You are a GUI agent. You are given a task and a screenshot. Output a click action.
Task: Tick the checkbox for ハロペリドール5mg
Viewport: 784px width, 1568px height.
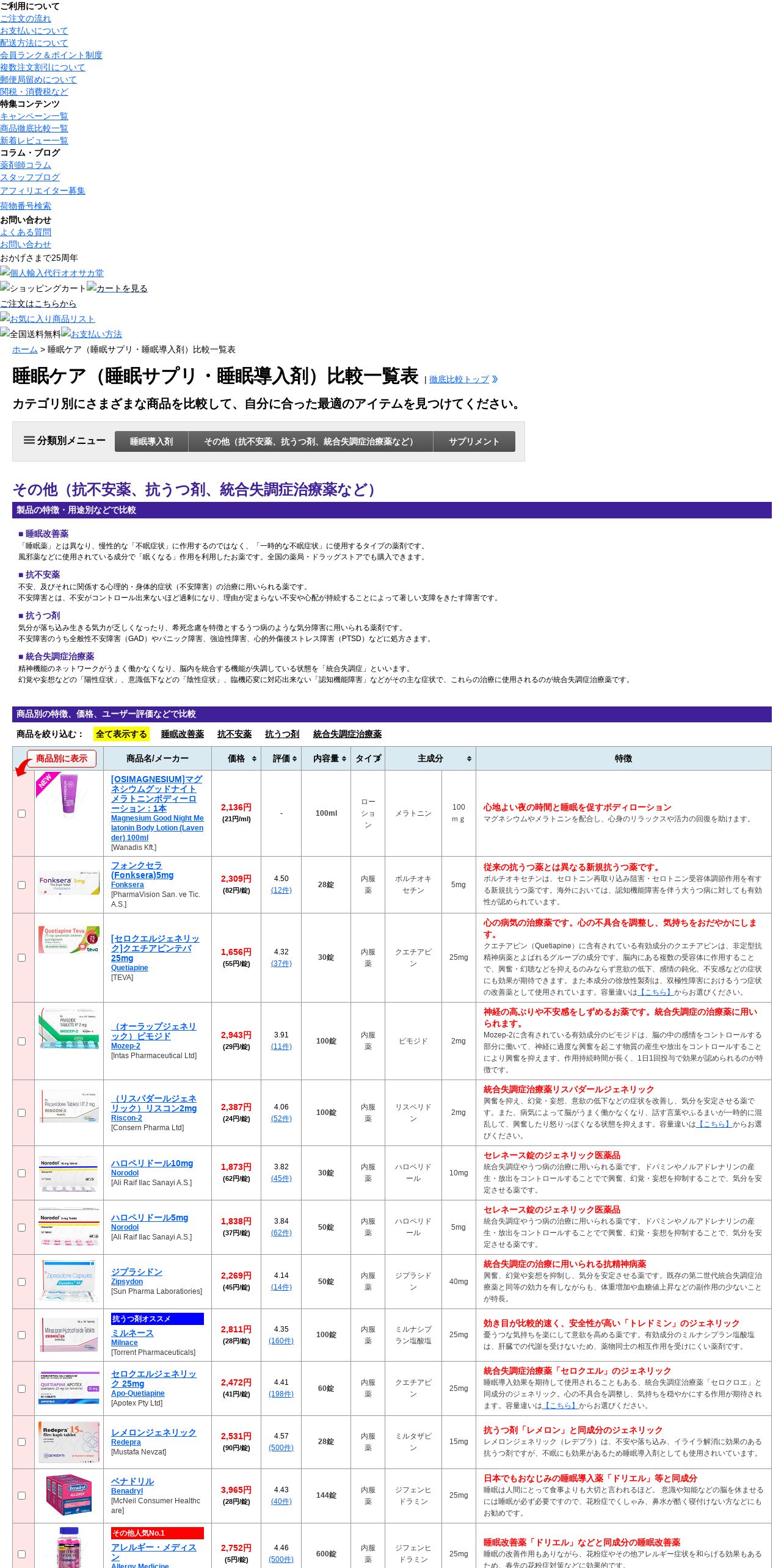tap(22, 1227)
